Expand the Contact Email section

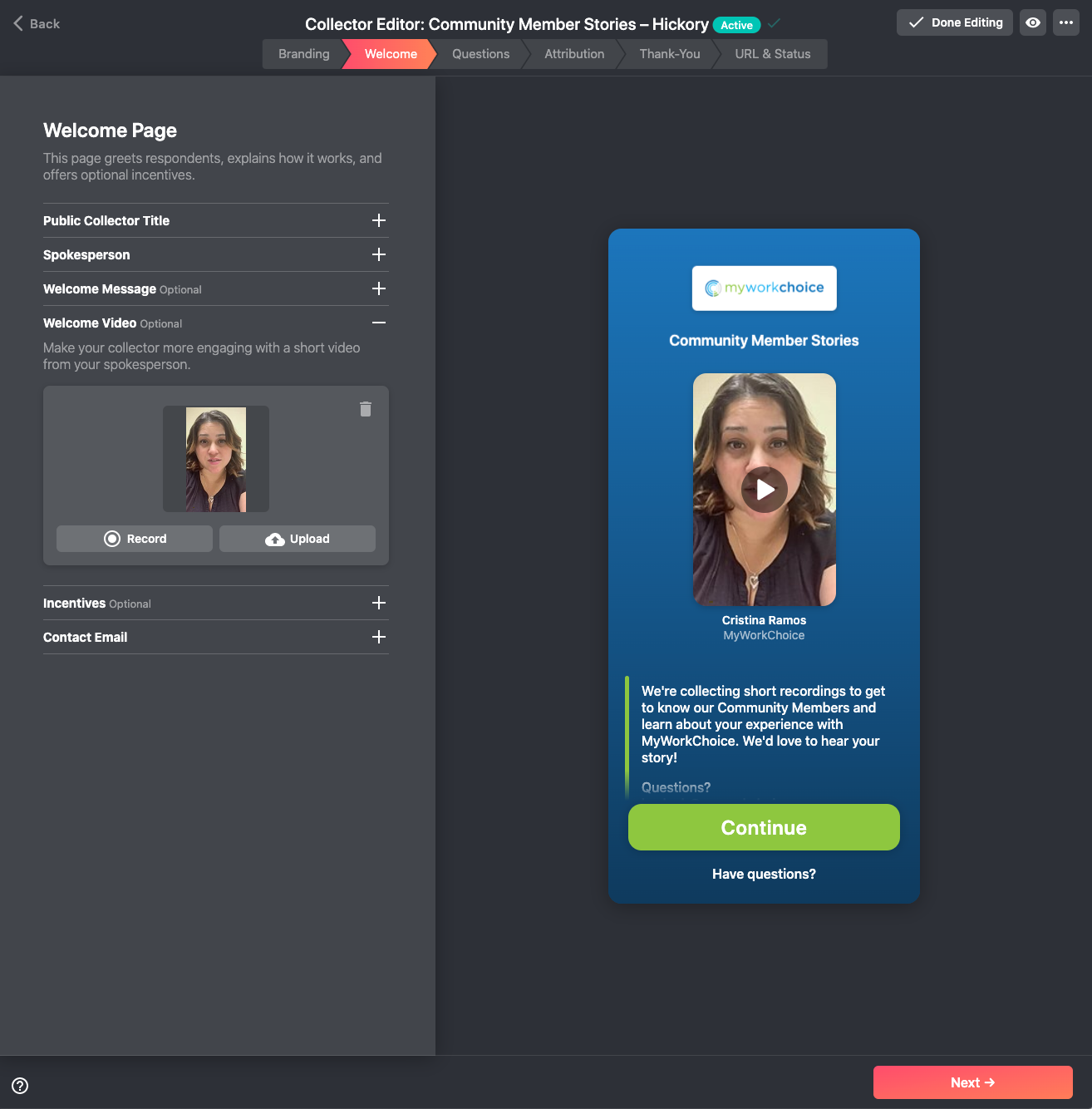tap(379, 637)
